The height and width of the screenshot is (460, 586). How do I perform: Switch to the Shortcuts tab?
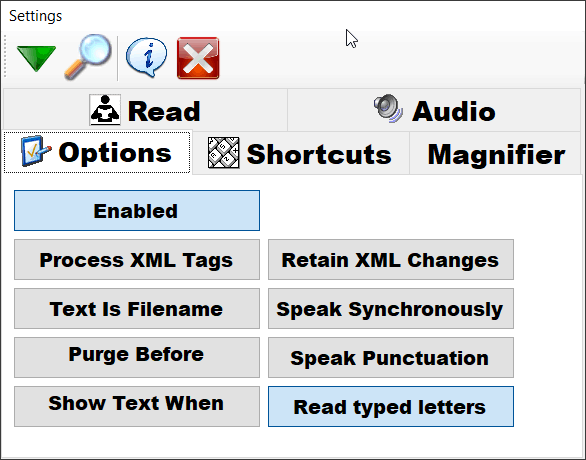point(300,154)
